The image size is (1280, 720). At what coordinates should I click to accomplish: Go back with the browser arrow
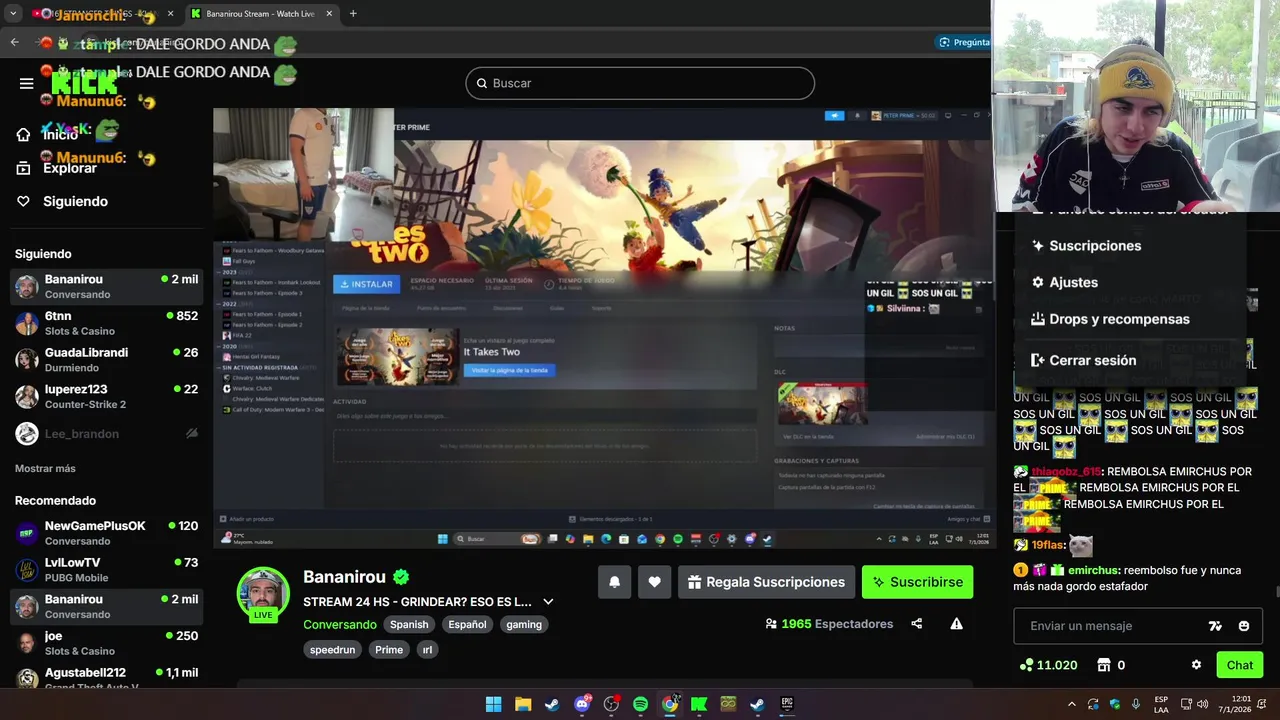point(14,42)
